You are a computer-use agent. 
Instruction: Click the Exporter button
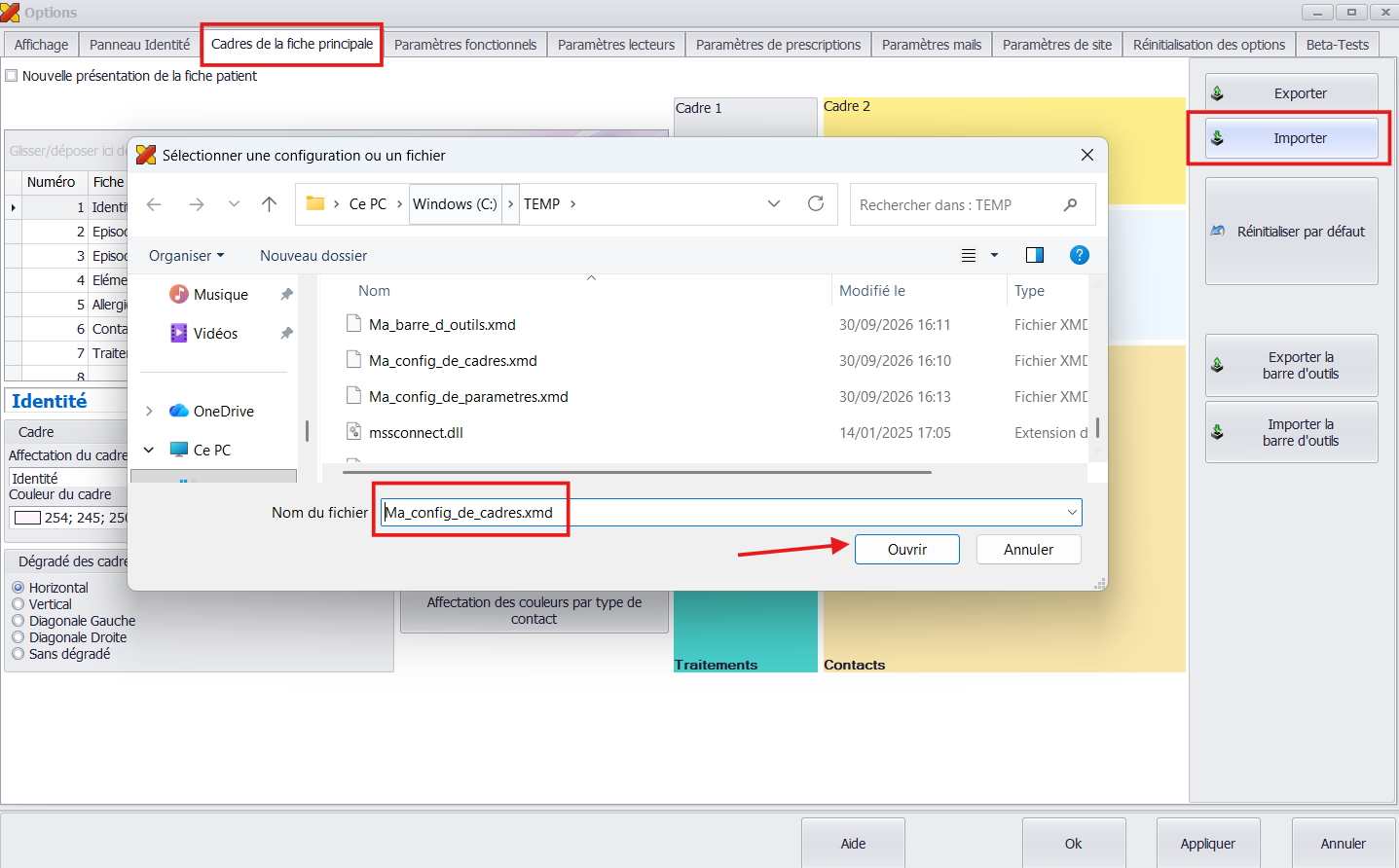pyautogui.click(x=1292, y=93)
